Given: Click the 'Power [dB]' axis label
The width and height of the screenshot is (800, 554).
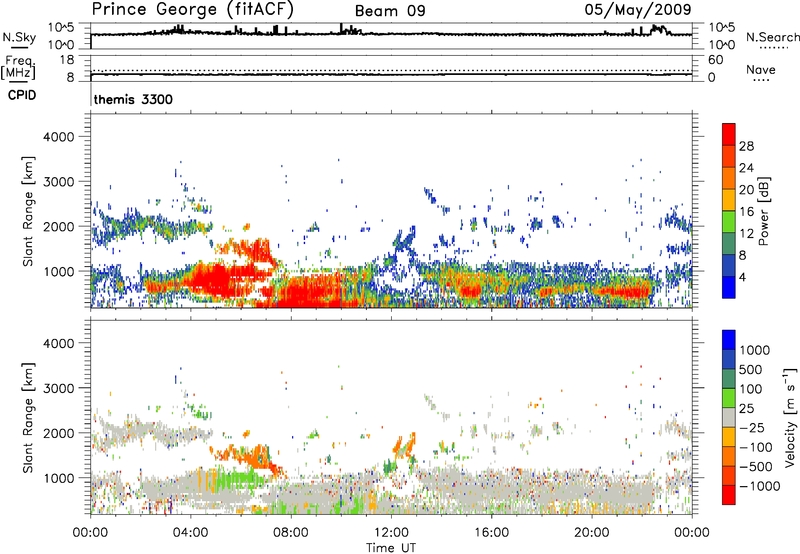Looking at the screenshot, I should pos(763,211).
